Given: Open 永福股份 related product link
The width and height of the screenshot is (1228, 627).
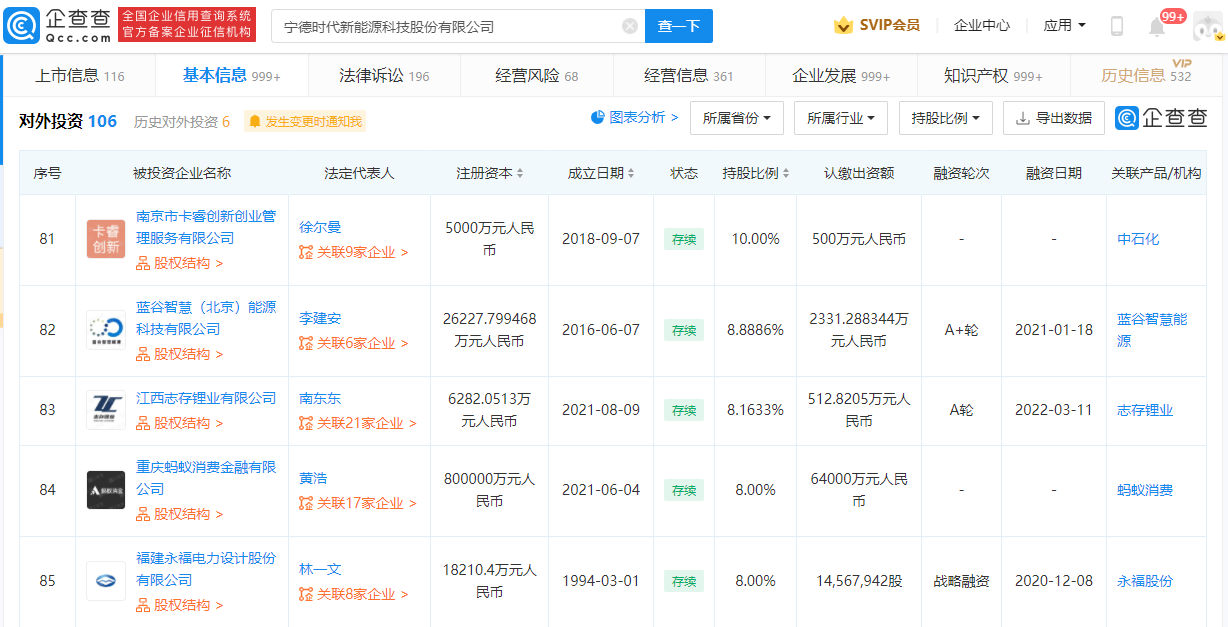Looking at the screenshot, I should pos(1145,581).
